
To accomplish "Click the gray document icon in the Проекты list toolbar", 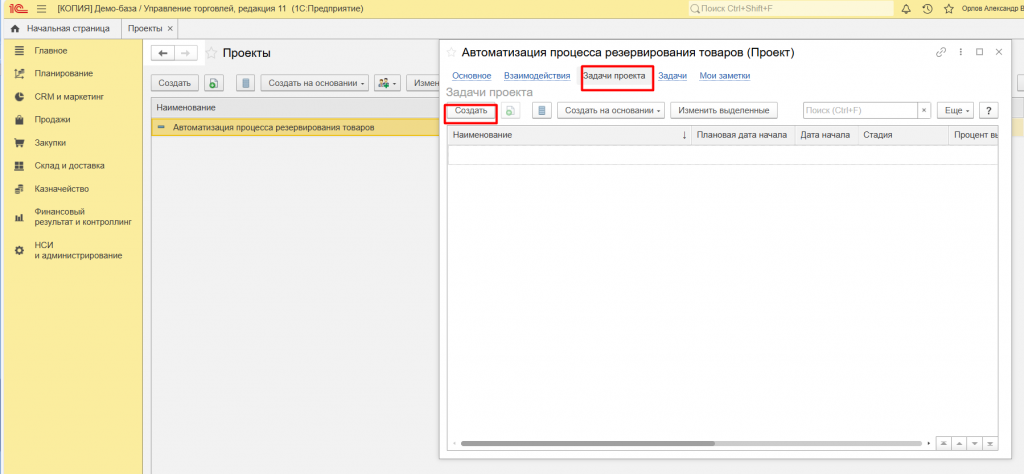I will 245,83.
